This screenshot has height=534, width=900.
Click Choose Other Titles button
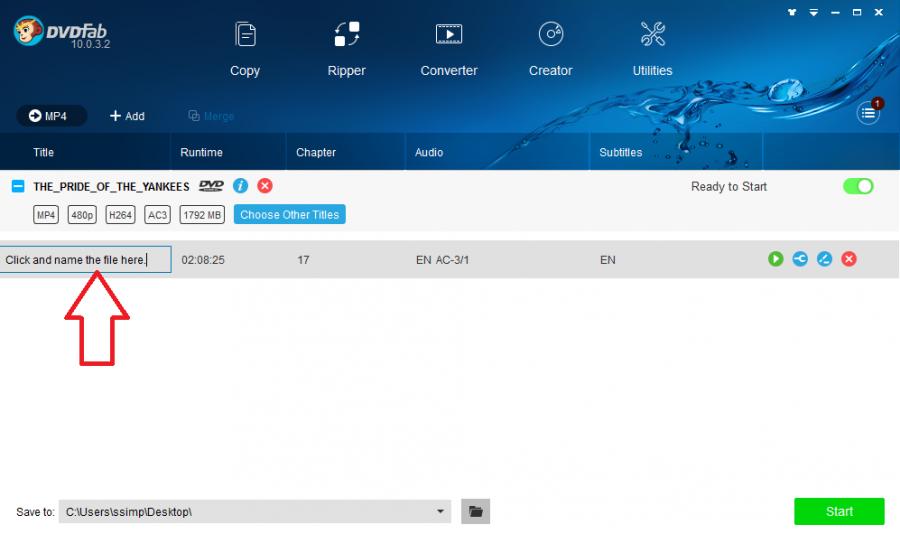pyautogui.click(x=289, y=214)
